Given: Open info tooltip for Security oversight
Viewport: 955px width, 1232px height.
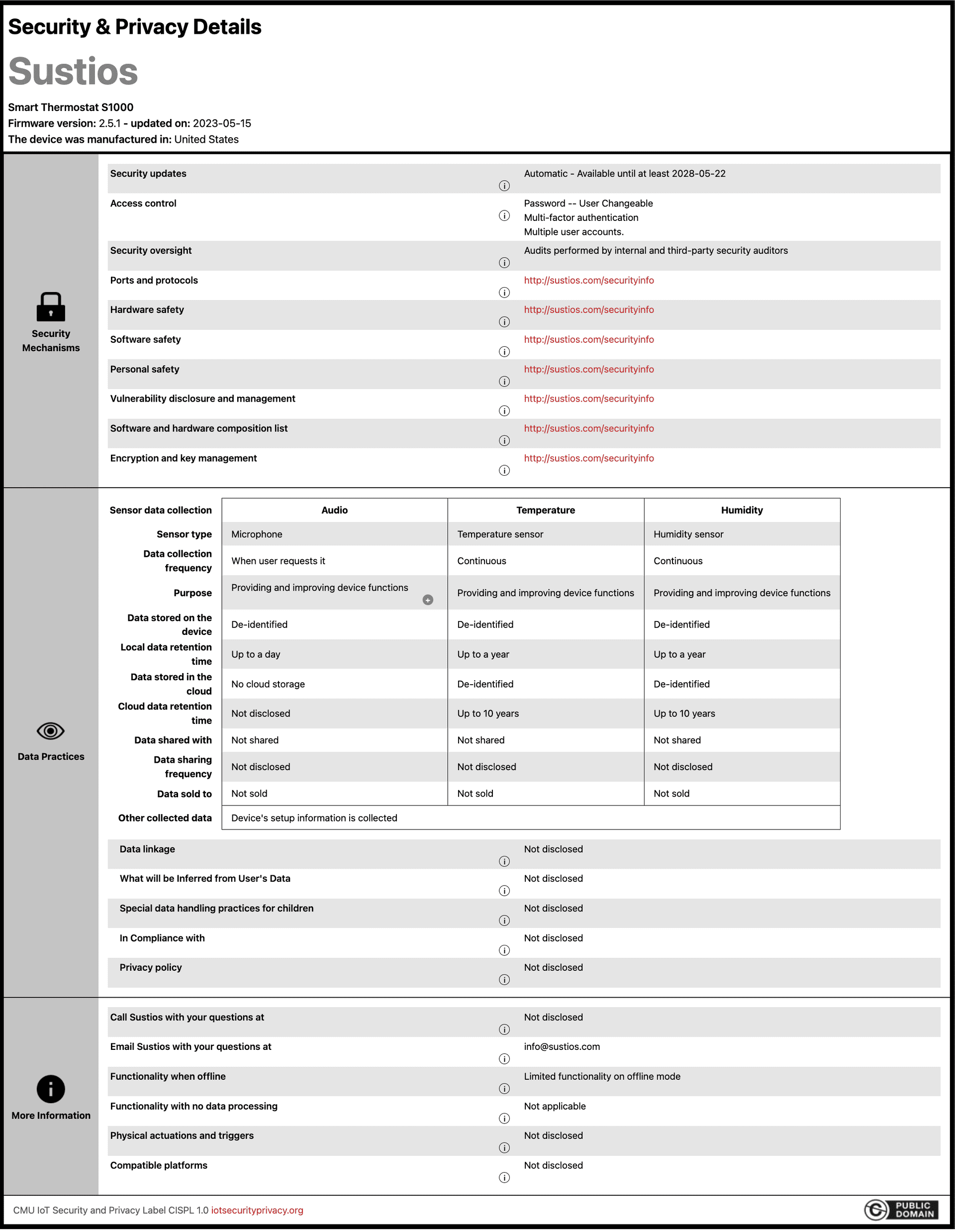Looking at the screenshot, I should click(504, 263).
